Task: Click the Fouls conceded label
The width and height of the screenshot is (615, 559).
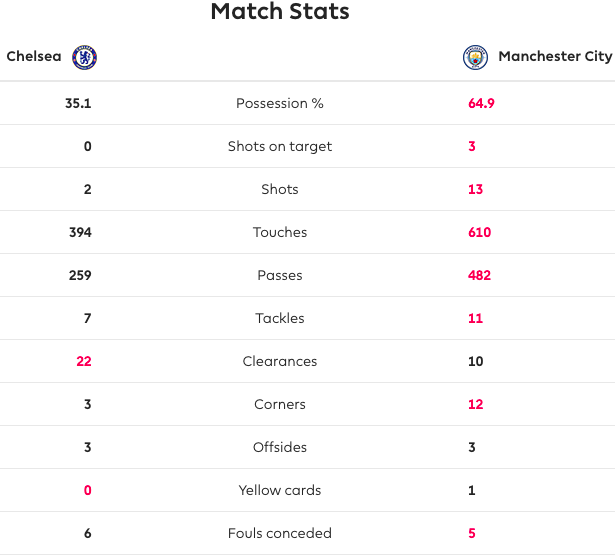Action: coord(280,534)
